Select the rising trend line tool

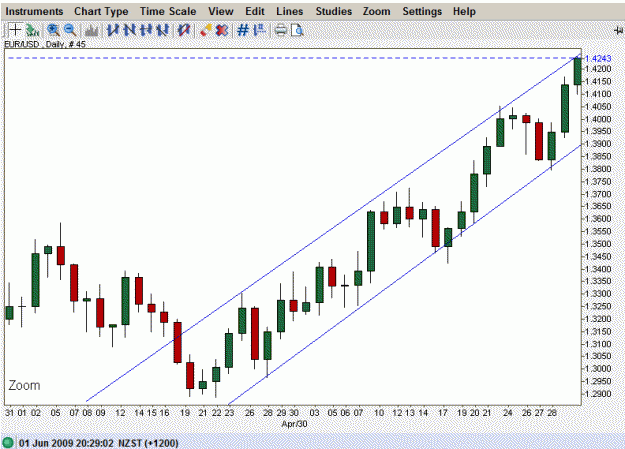click(x=113, y=30)
